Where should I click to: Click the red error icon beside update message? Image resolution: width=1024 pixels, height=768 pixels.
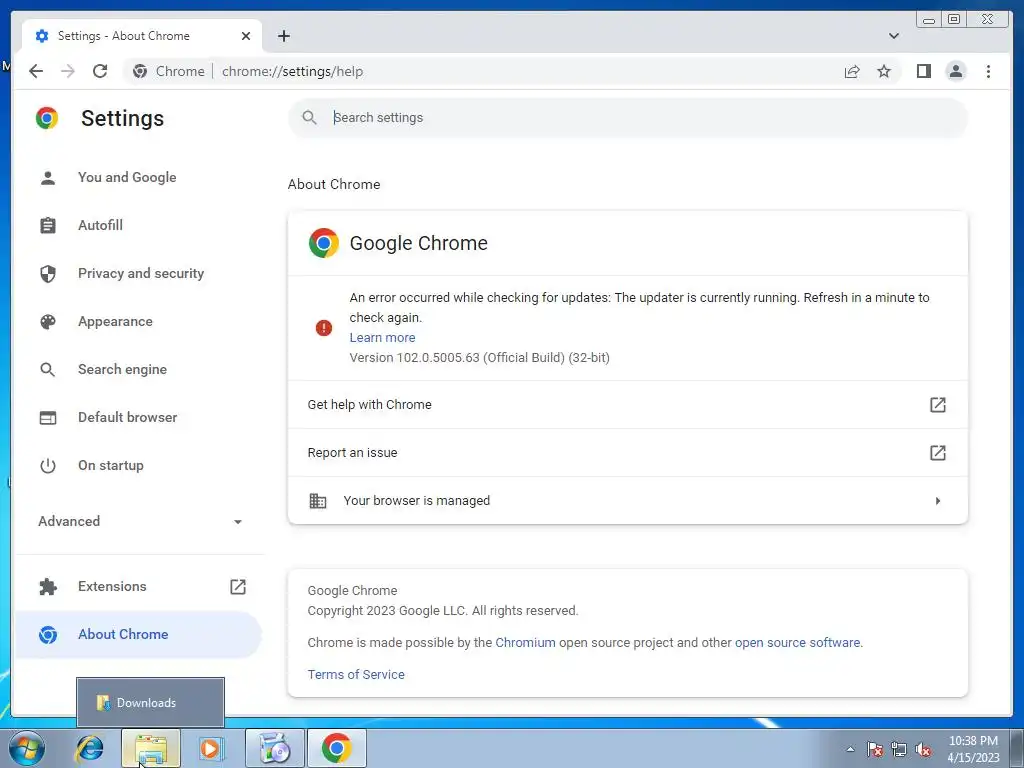[324, 328]
